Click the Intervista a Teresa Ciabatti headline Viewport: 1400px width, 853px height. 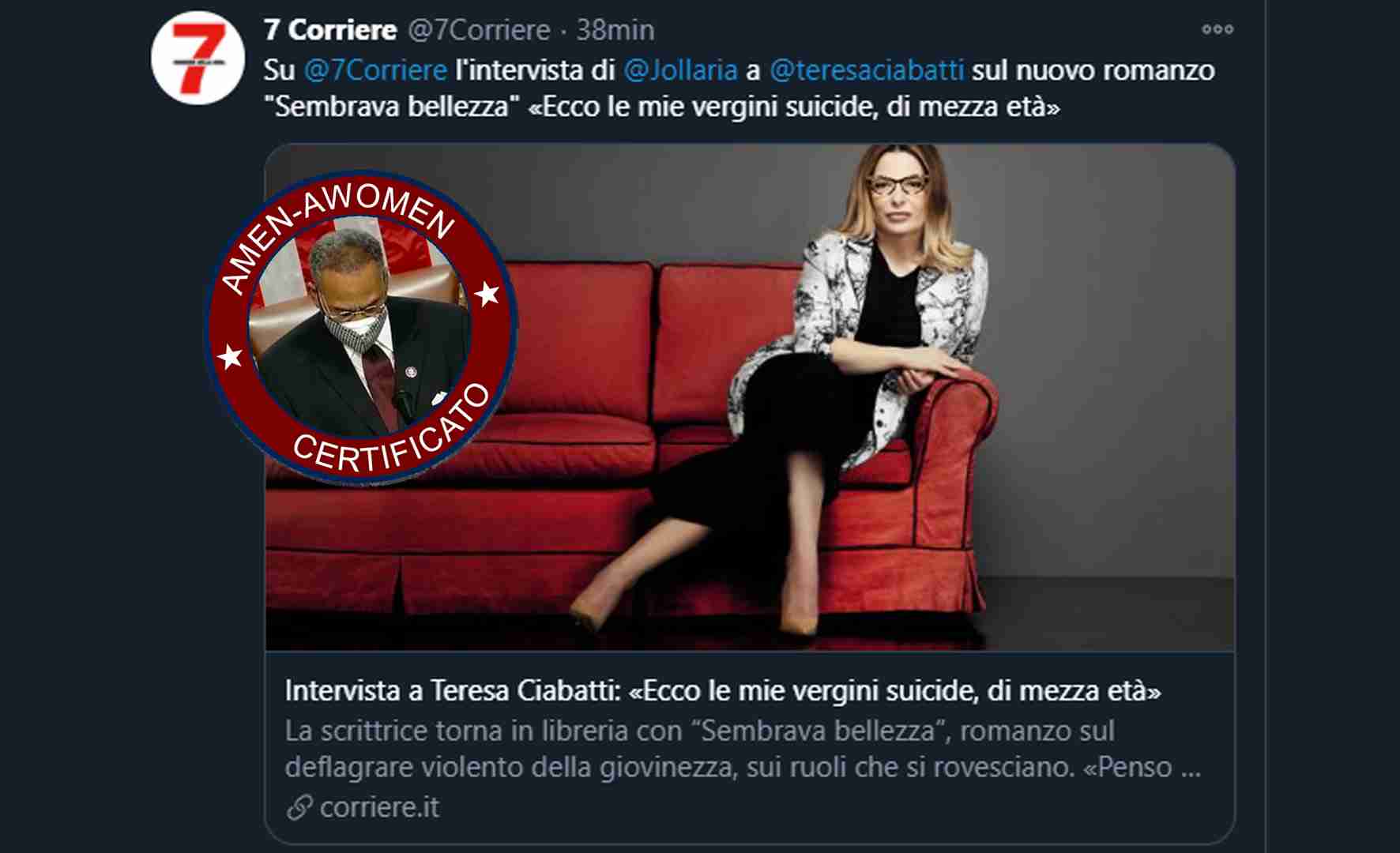click(723, 691)
